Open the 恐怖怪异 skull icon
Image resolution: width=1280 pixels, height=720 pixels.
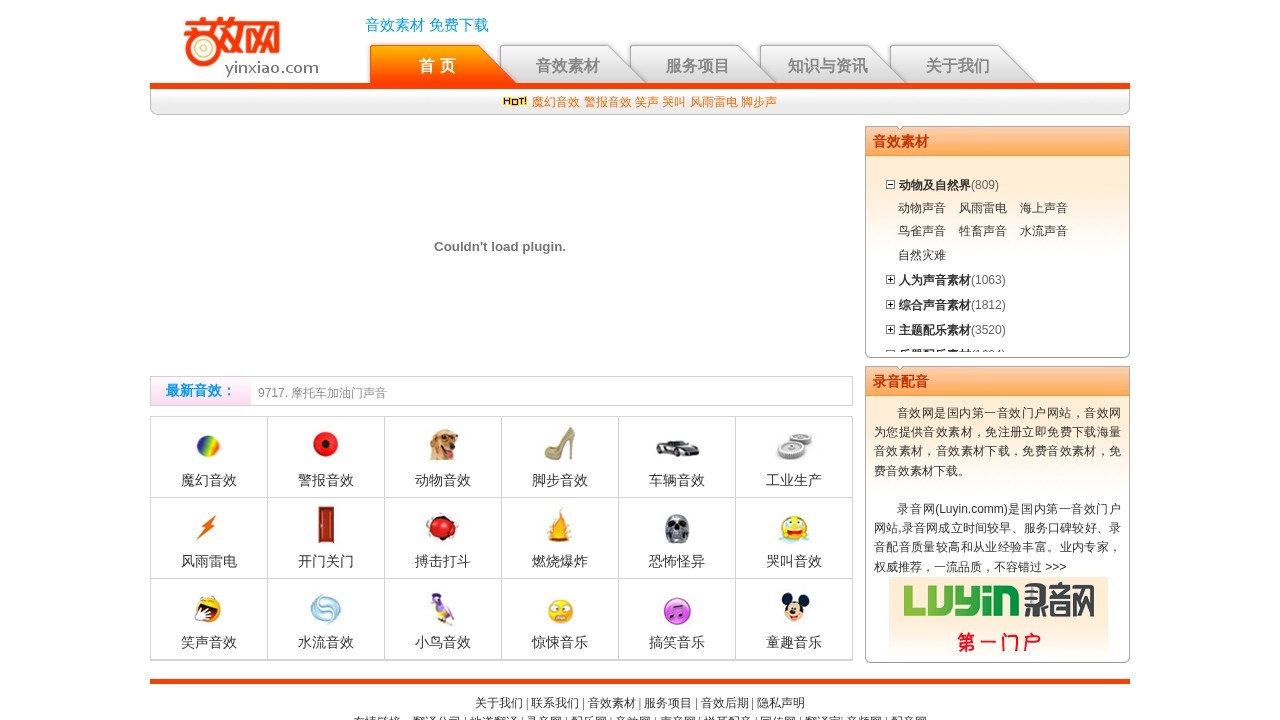(677, 528)
